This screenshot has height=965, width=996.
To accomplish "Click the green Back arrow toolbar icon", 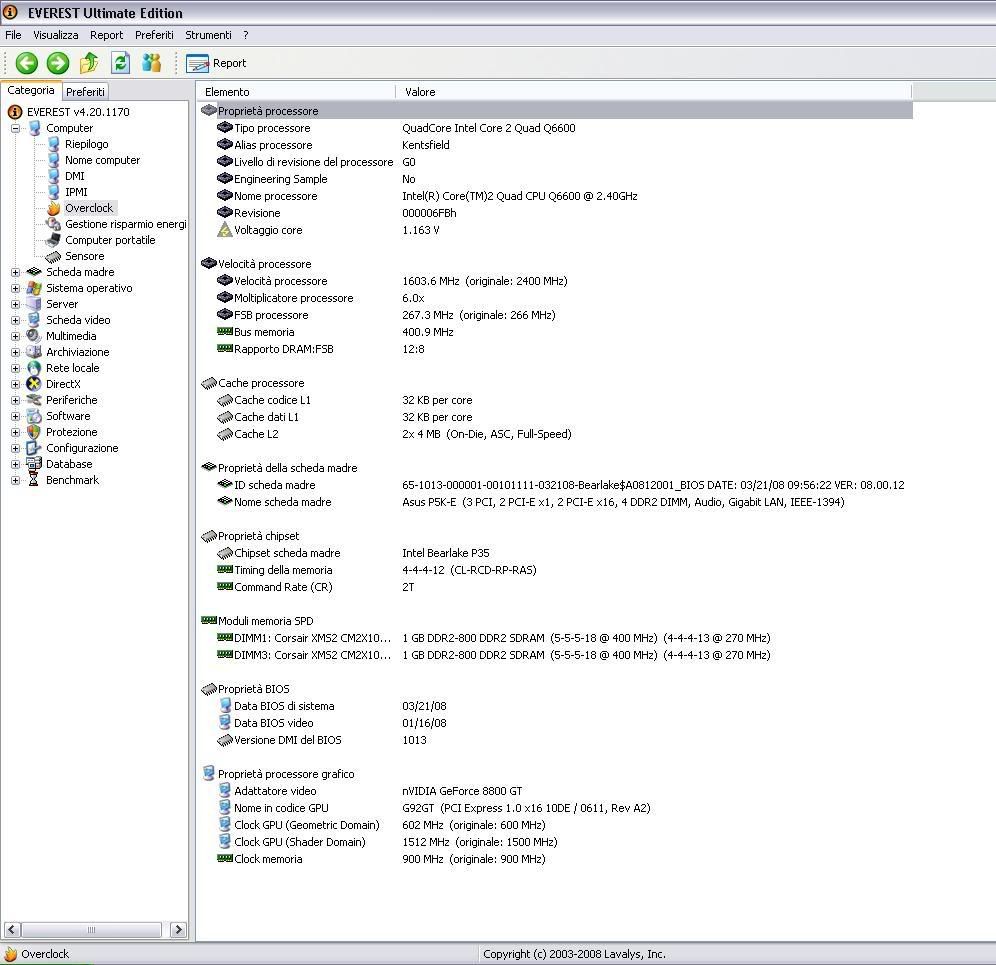I will click(x=27, y=63).
